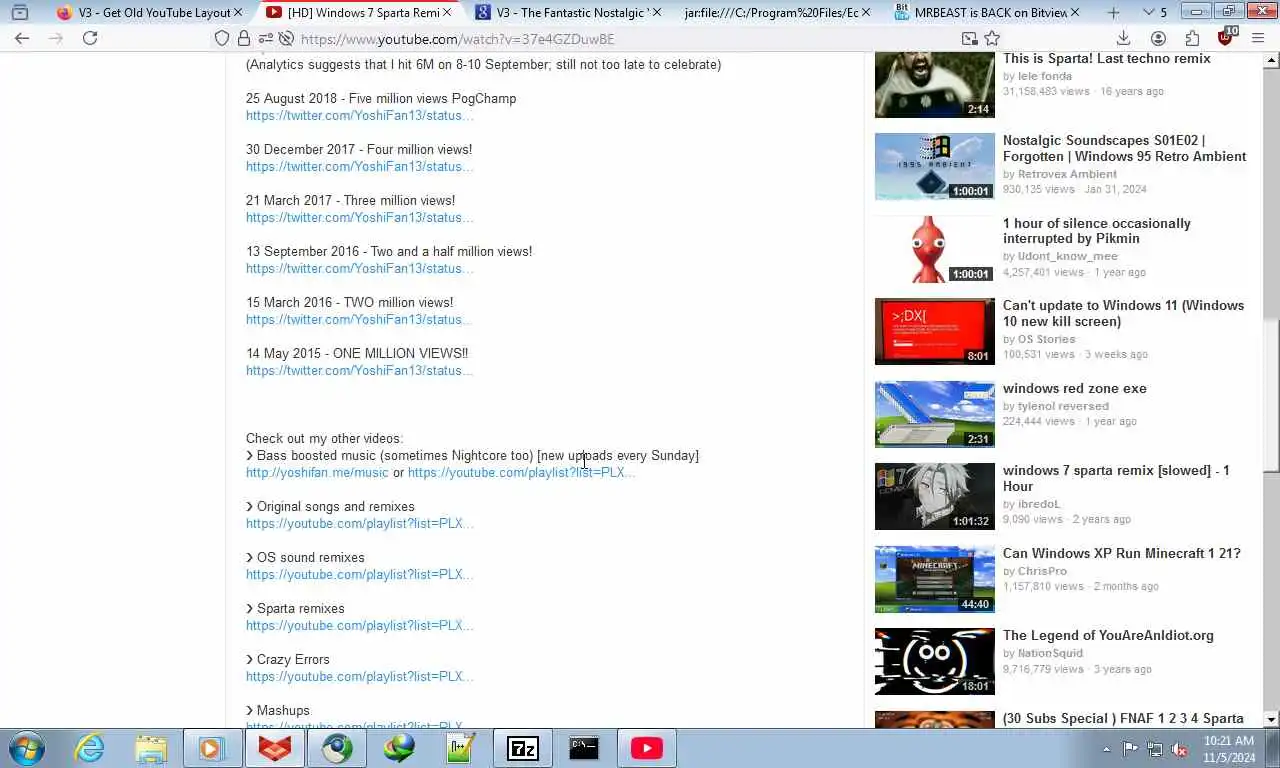This screenshot has width=1280, height=768.
Task: Click the permissions icon left of the URL
Action: (265, 38)
